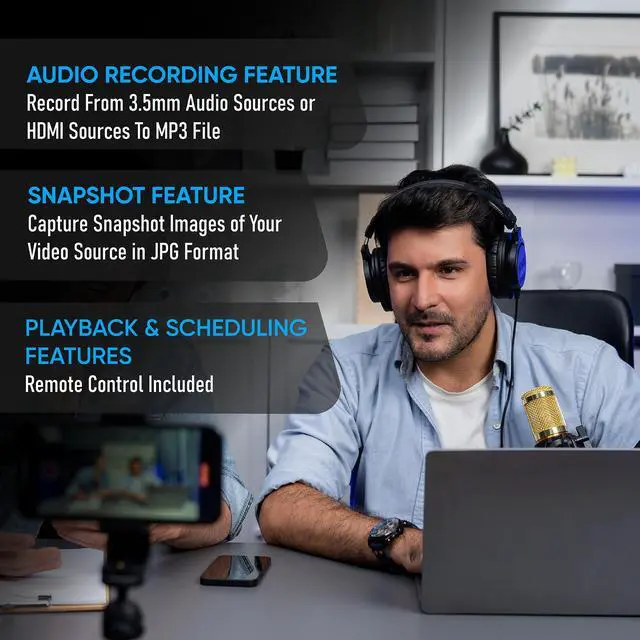Click the framed picture on the wall

click(567, 95)
